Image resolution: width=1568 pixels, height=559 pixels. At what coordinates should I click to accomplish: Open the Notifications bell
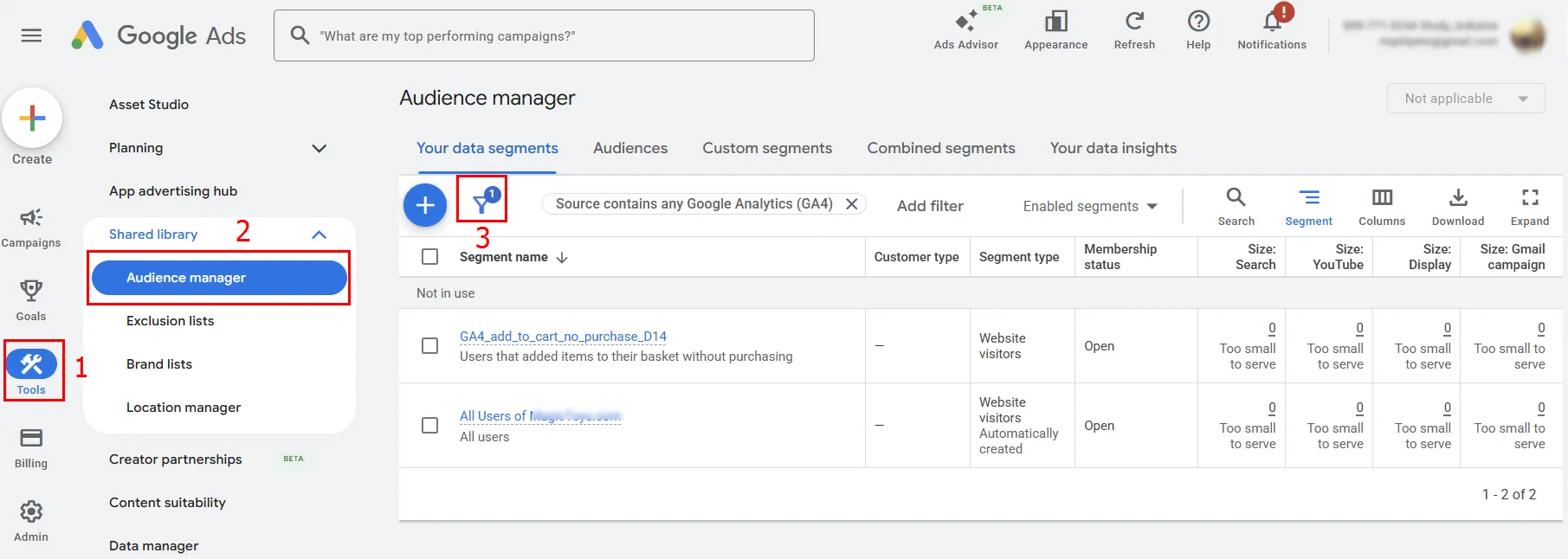click(1271, 22)
